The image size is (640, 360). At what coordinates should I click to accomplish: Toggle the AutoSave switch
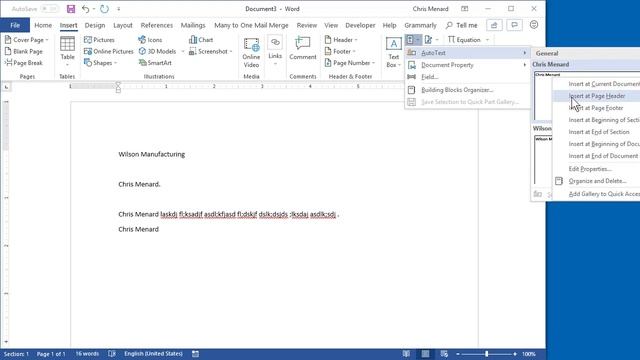(49, 9)
